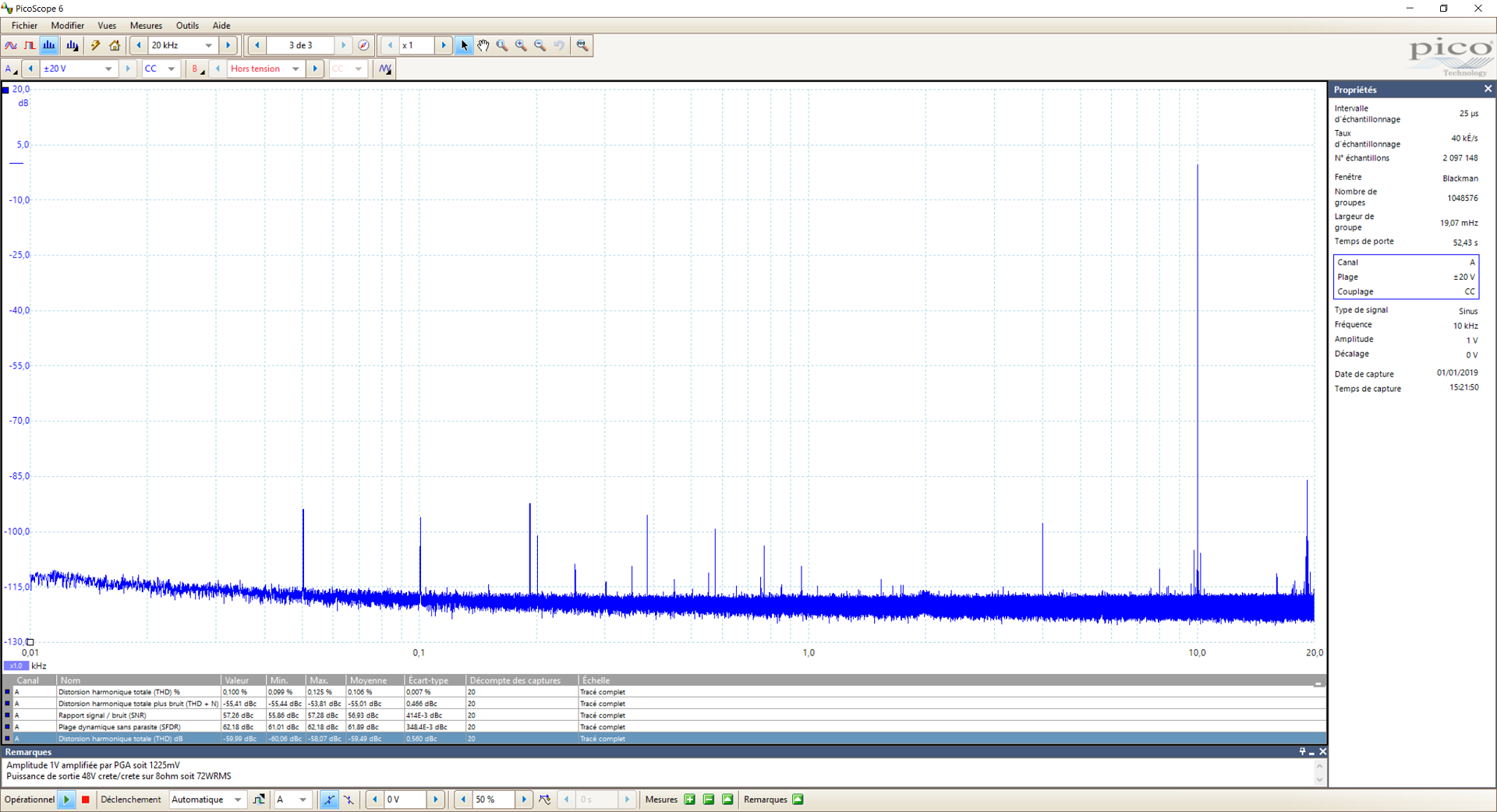
Task: Select persistence mode icon
Action: click(x=30, y=45)
